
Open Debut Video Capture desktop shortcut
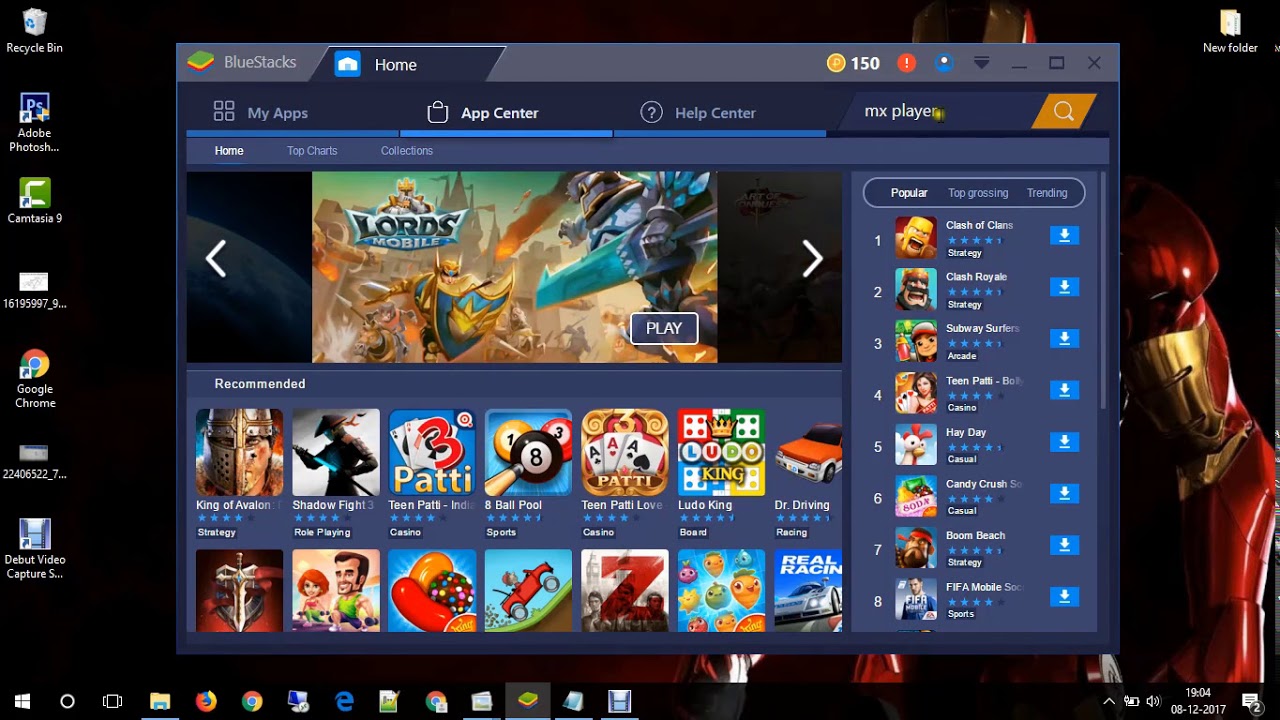point(34,549)
